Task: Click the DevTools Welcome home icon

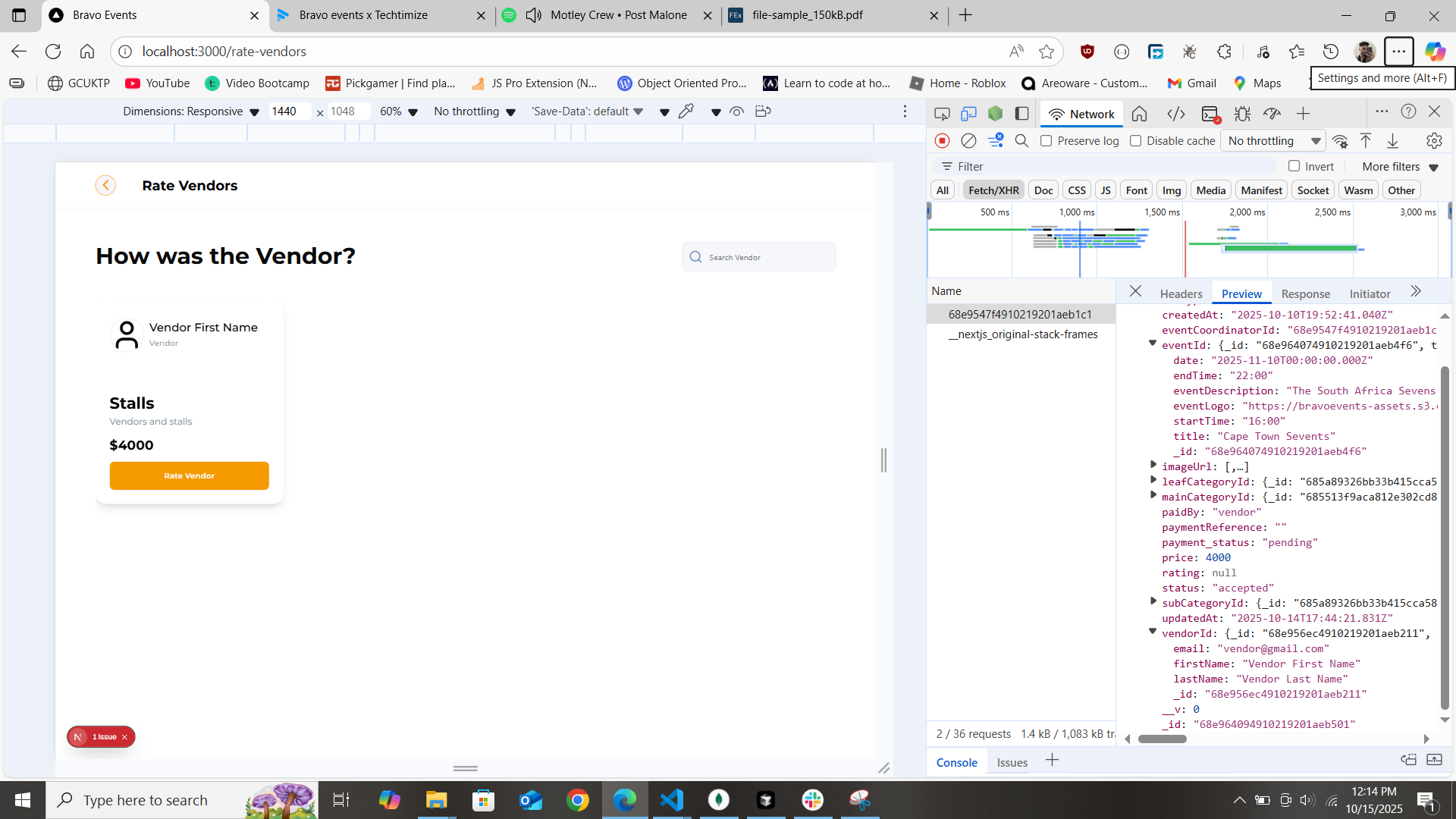Action: tap(1139, 114)
